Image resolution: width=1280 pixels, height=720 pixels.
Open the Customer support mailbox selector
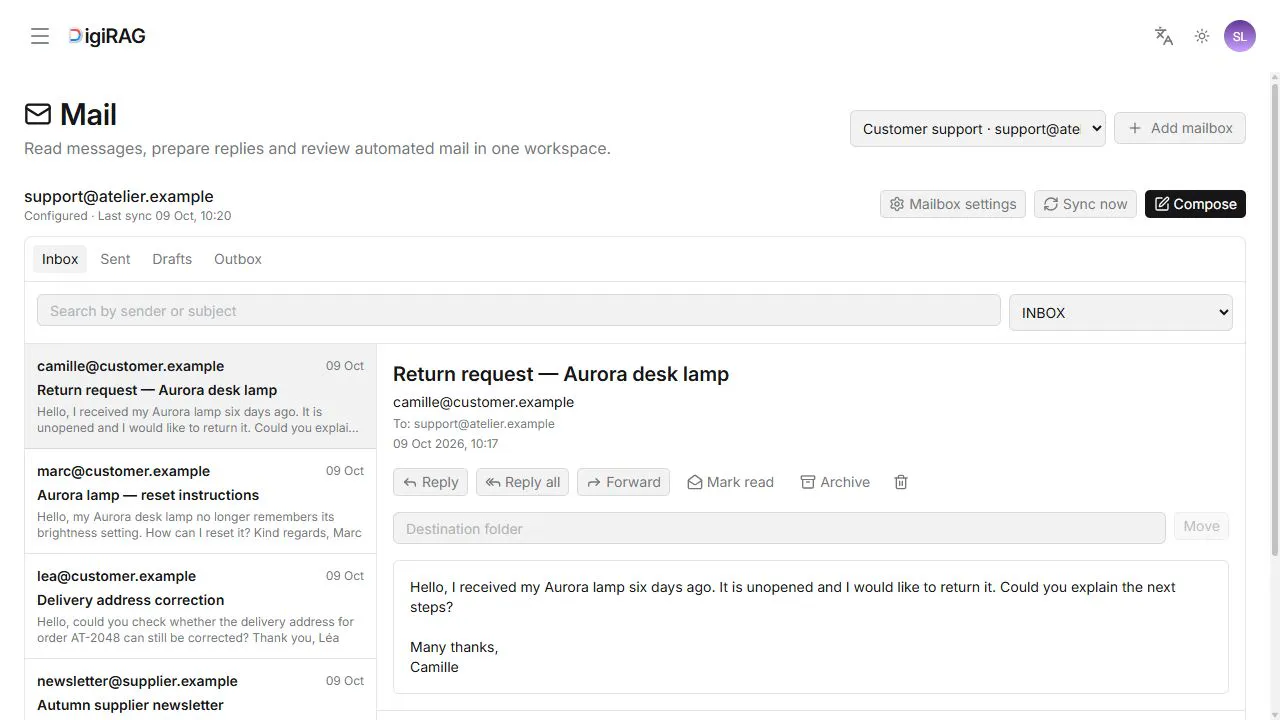(978, 129)
